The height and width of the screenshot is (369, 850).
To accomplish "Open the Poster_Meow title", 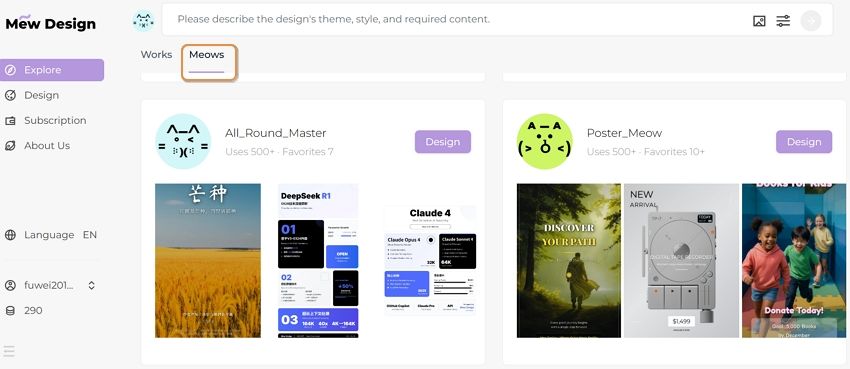I will [x=624, y=133].
